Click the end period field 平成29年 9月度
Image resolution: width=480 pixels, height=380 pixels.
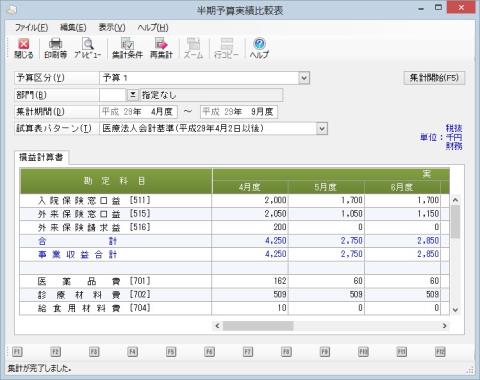point(239,112)
